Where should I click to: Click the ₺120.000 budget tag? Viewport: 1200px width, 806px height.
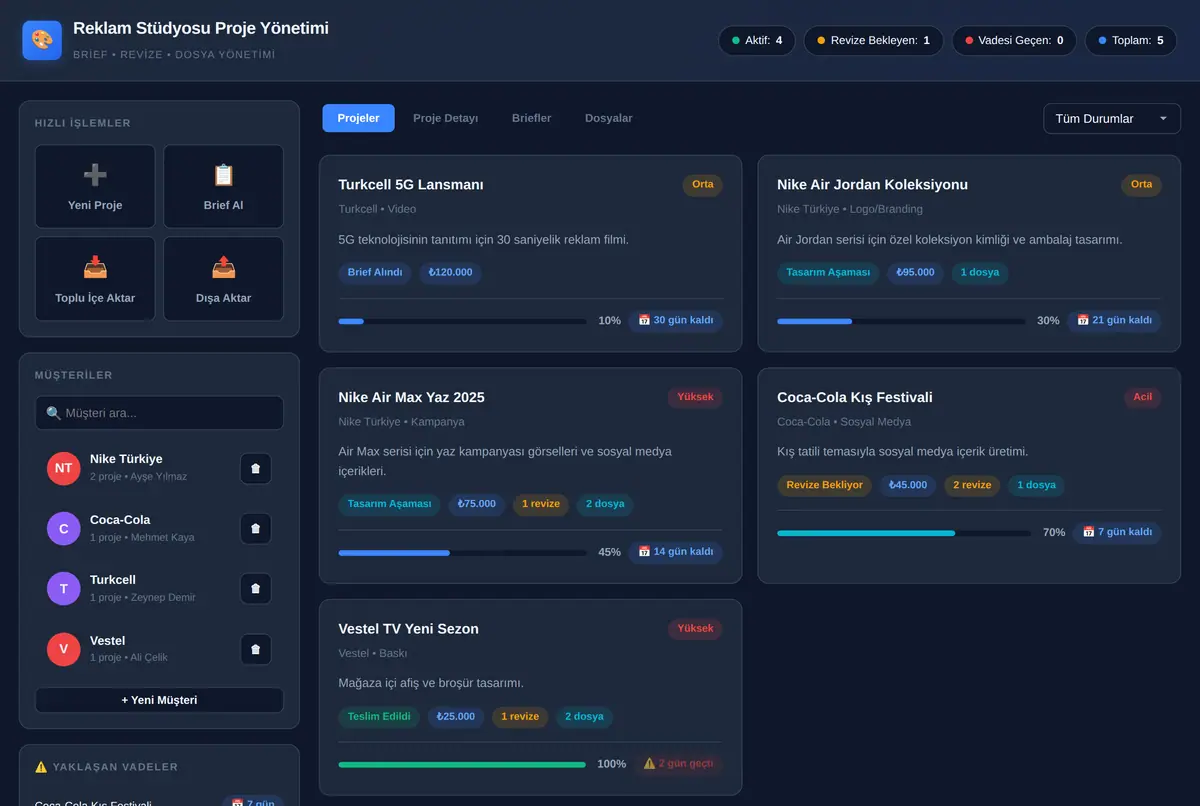(451, 272)
